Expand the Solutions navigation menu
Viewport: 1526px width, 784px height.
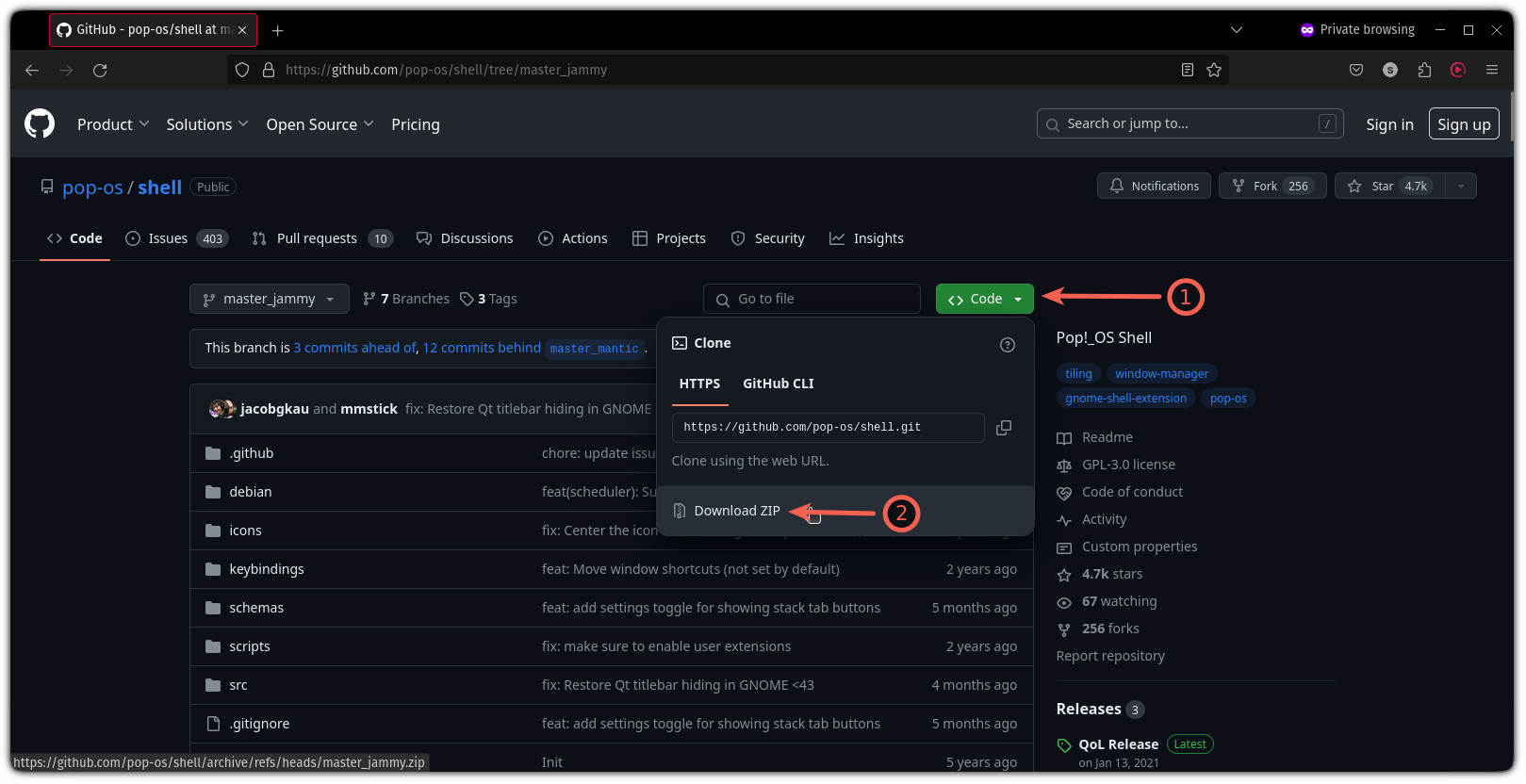coord(207,124)
